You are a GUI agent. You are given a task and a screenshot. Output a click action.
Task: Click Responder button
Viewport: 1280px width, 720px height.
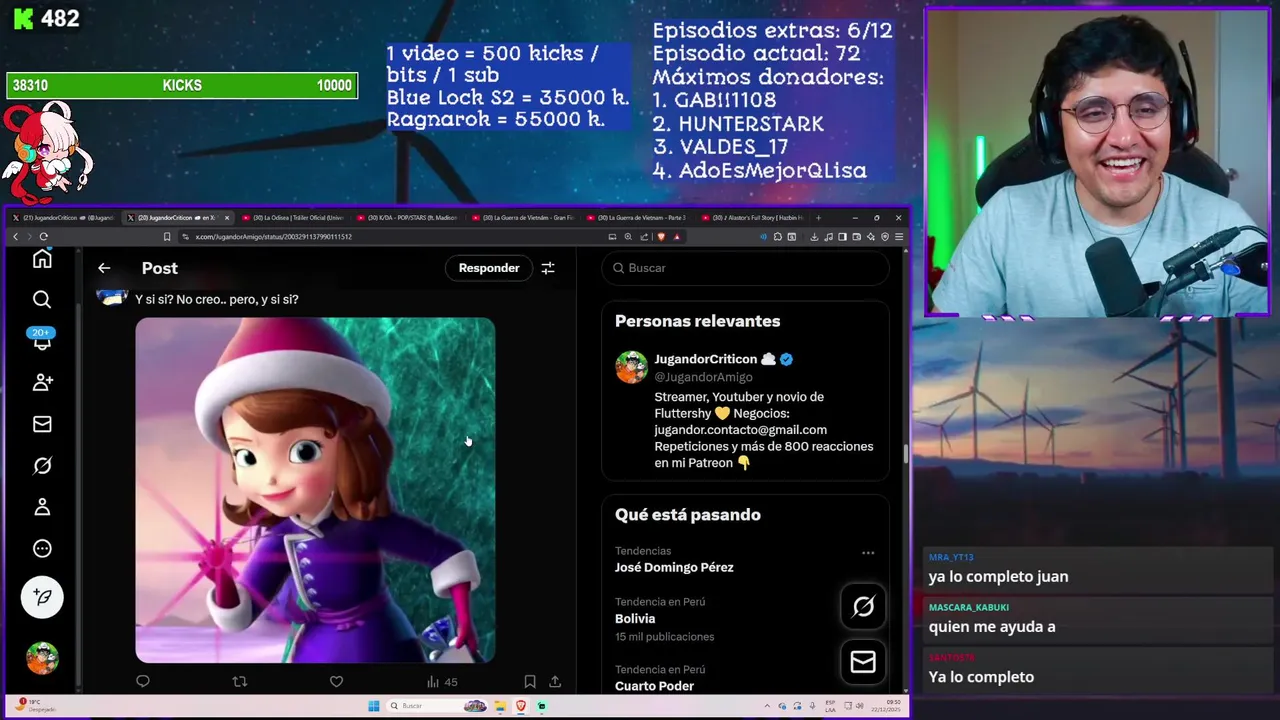pos(489,268)
